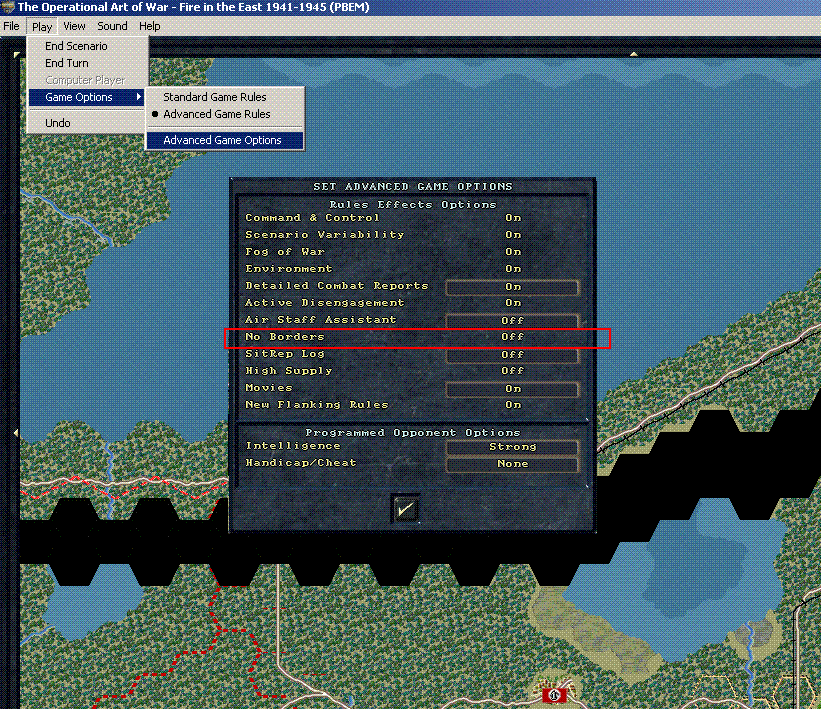Screen dimensions: 821x709
Task: Click the map scroll-left arrow at left edge
Action: (x=16, y=433)
